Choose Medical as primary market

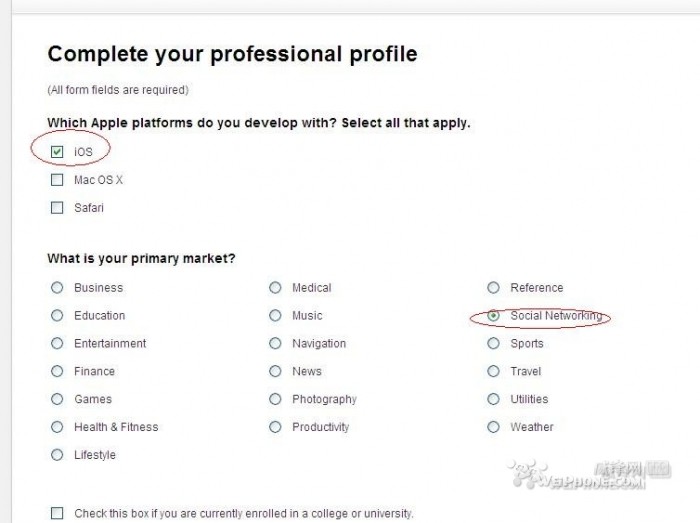[275, 288]
